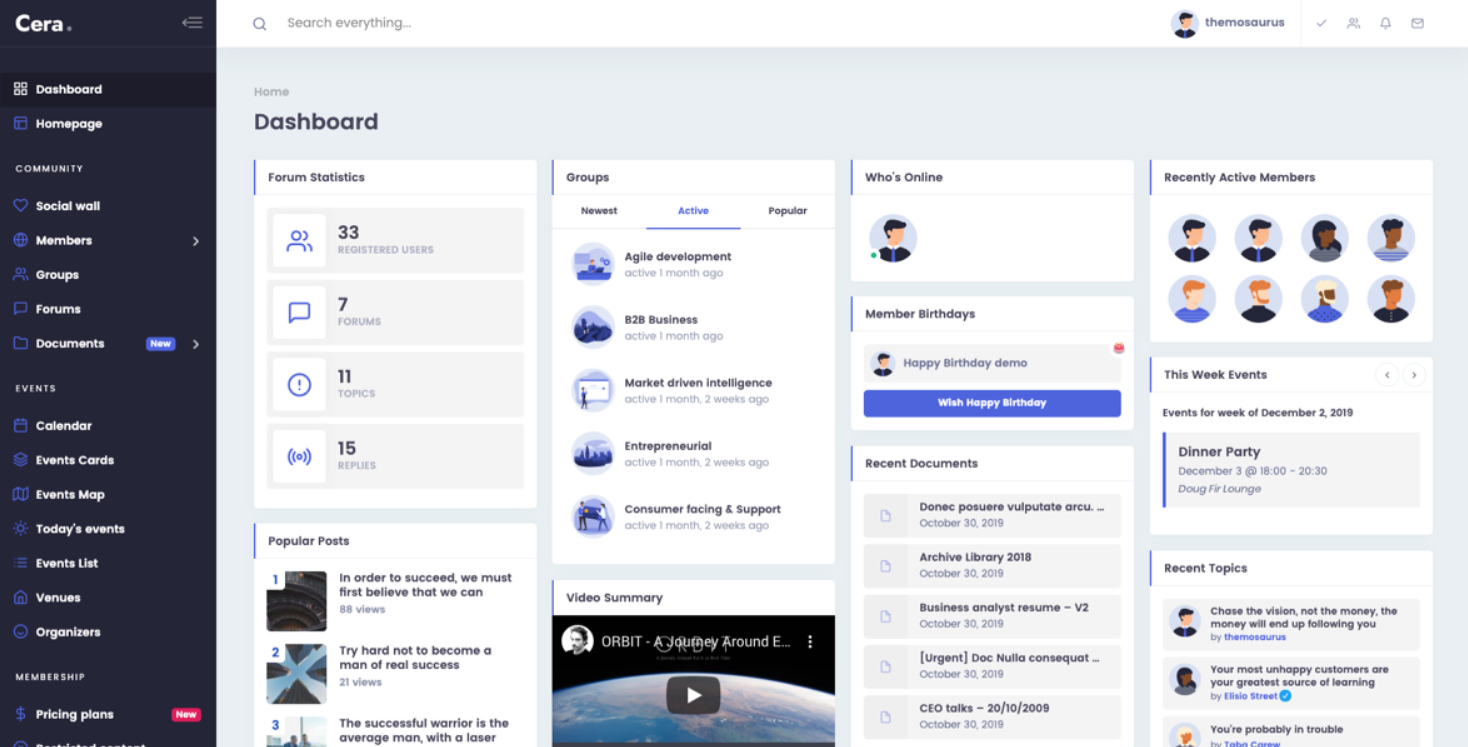Open the video options three-dot menu

pyautogui.click(x=810, y=642)
